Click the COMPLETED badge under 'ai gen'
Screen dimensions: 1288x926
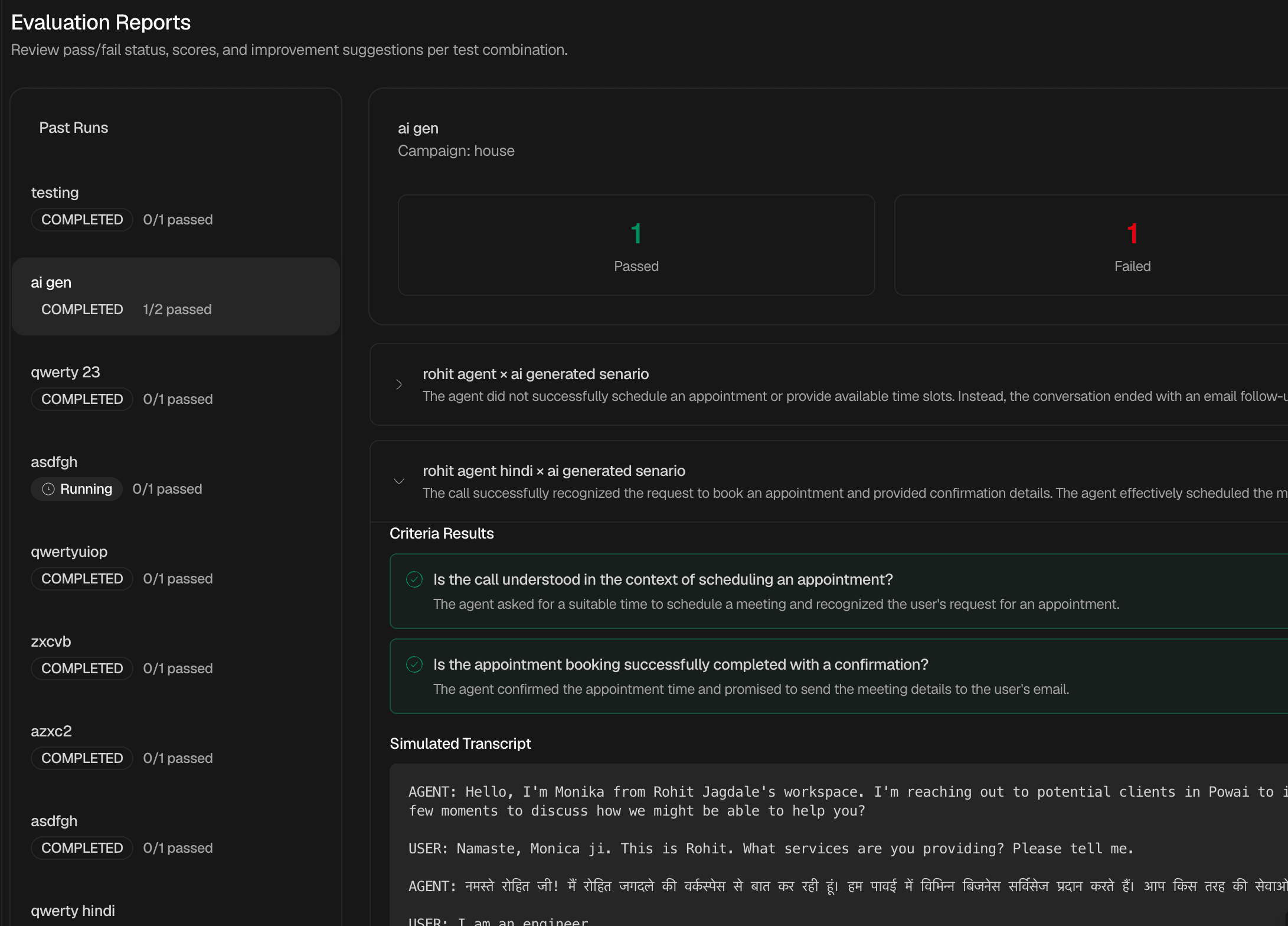click(82, 309)
